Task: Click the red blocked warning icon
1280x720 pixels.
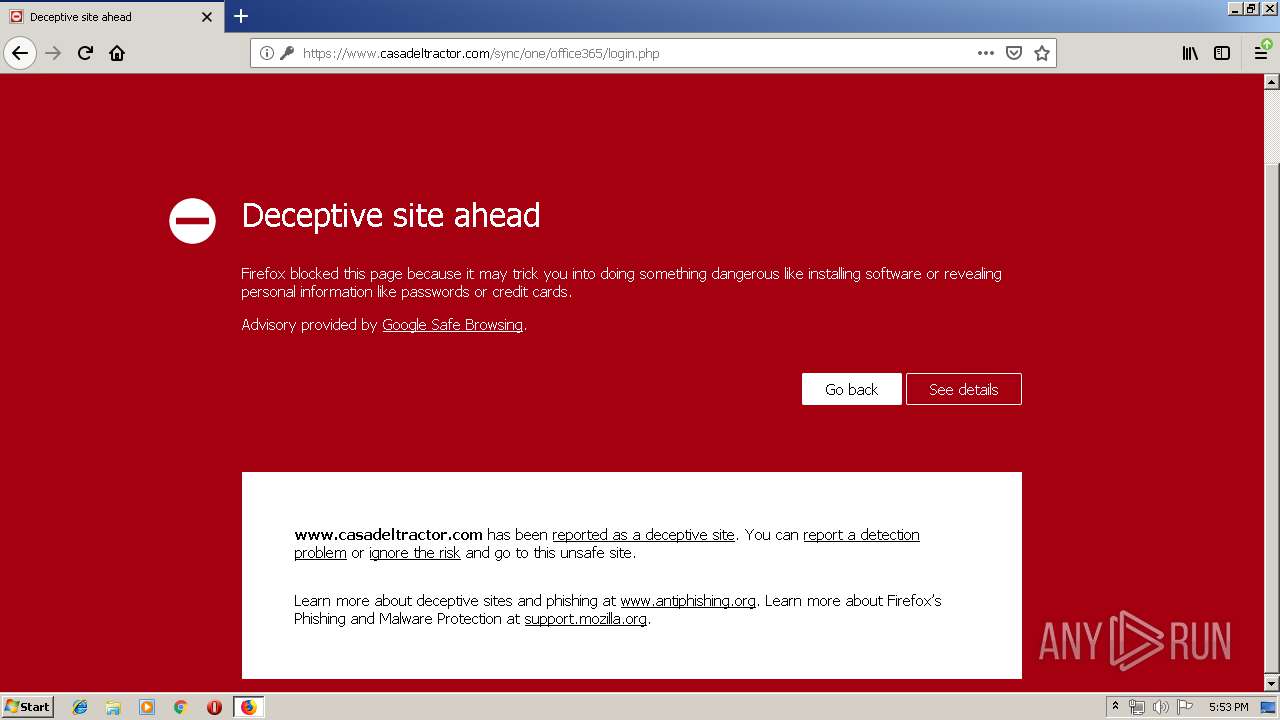Action: 192,220
